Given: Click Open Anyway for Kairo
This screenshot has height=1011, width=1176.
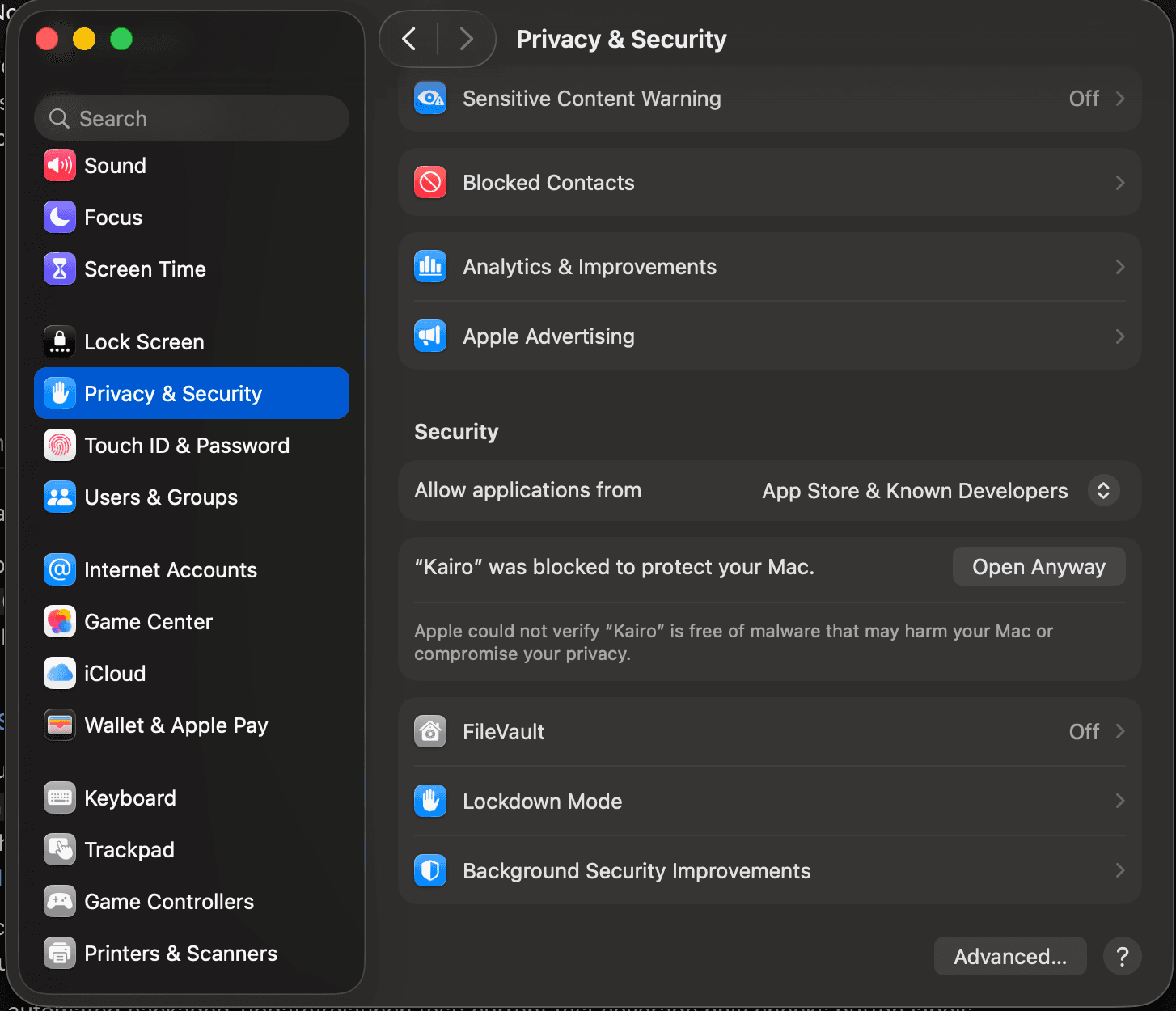Looking at the screenshot, I should pyautogui.click(x=1039, y=567).
